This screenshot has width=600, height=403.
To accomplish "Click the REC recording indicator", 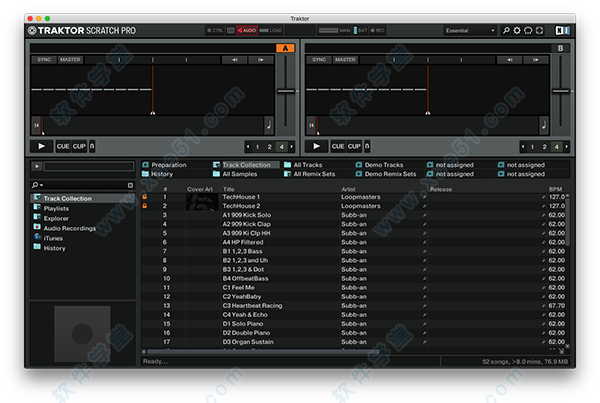I will (377, 30).
